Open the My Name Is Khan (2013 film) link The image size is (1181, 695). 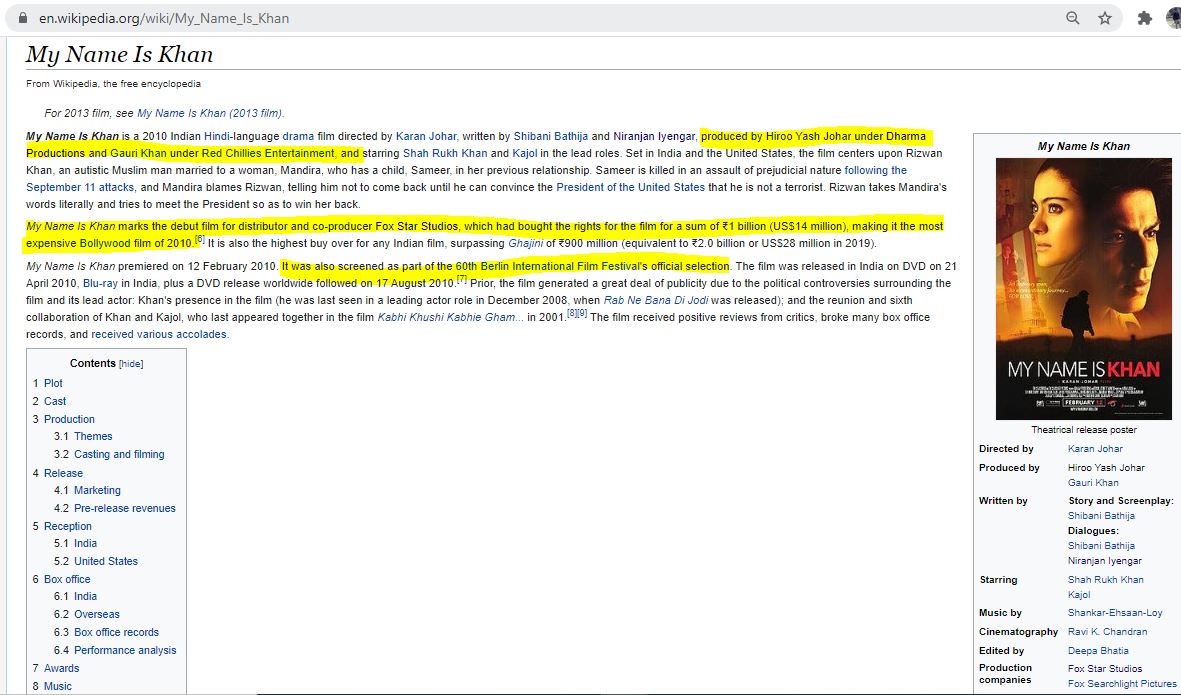(x=210, y=113)
